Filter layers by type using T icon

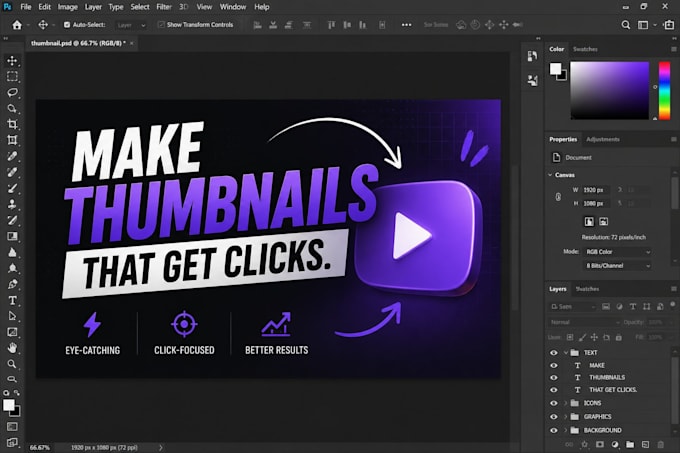633,306
